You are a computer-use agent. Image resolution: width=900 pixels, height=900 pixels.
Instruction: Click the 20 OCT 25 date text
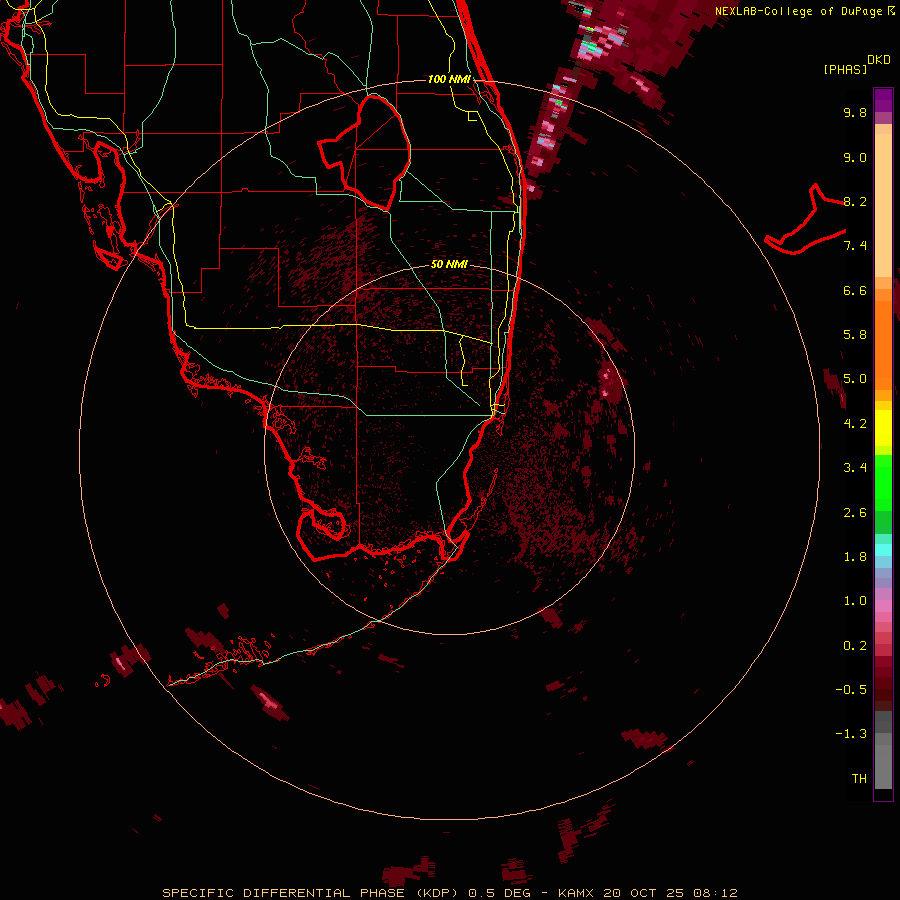[x=643, y=893]
